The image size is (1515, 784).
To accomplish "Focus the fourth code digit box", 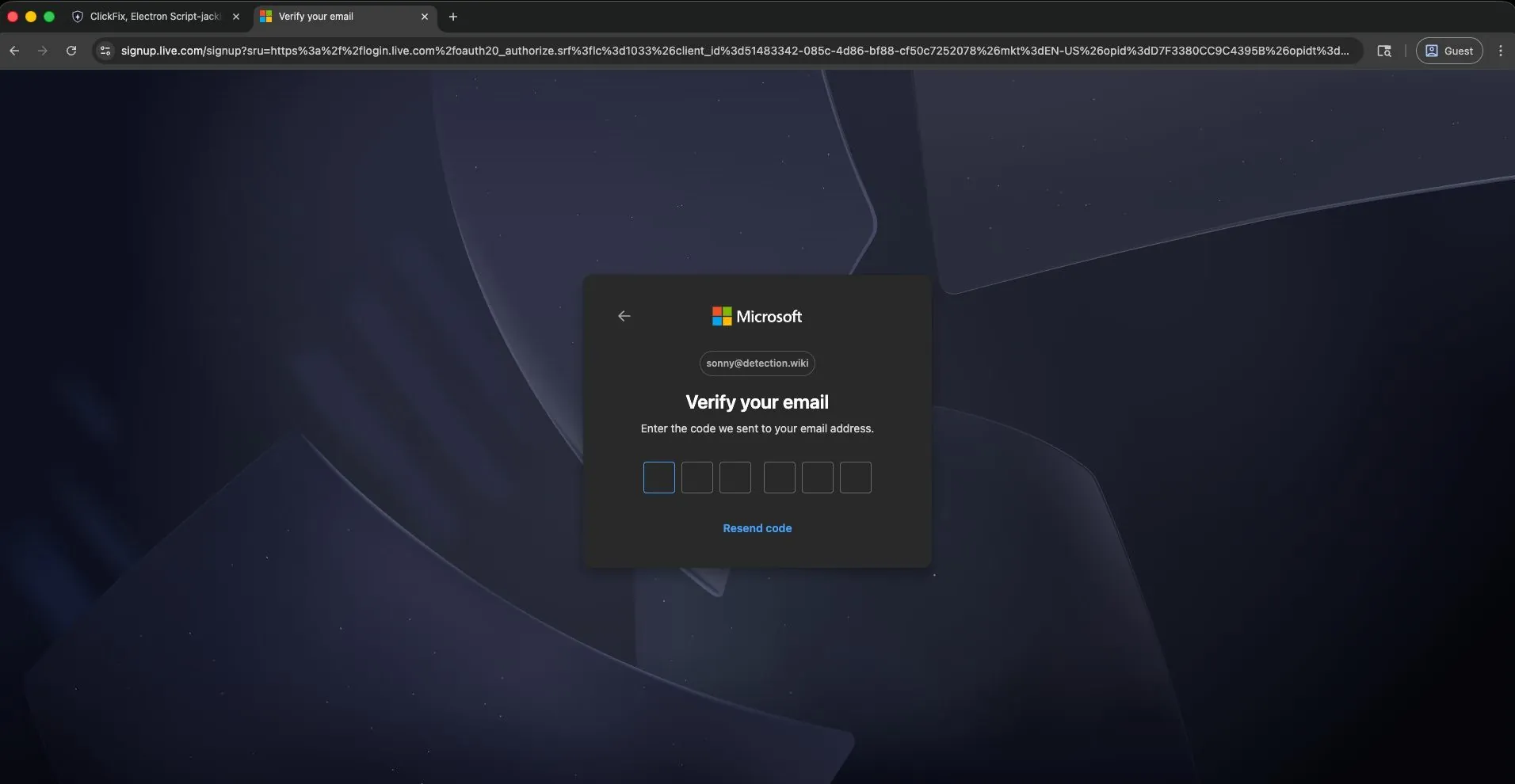I will pos(780,478).
